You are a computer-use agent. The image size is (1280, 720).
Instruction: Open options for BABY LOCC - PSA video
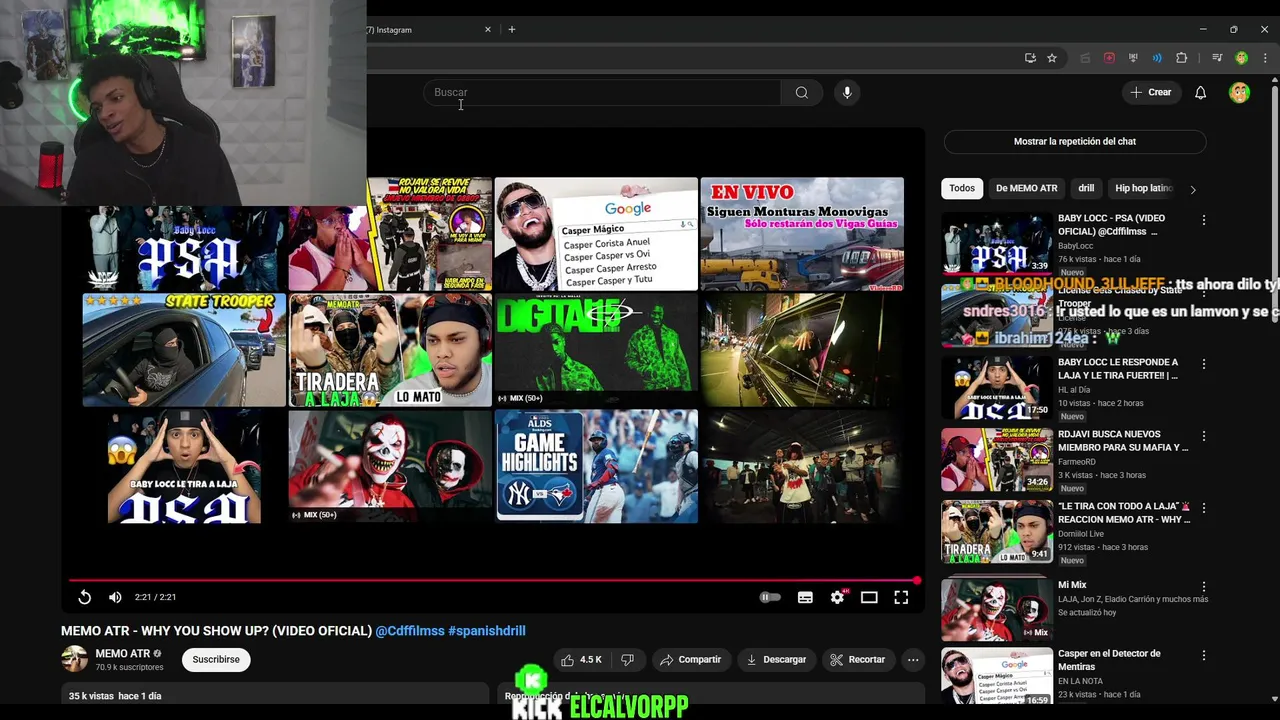pyautogui.click(x=1203, y=220)
